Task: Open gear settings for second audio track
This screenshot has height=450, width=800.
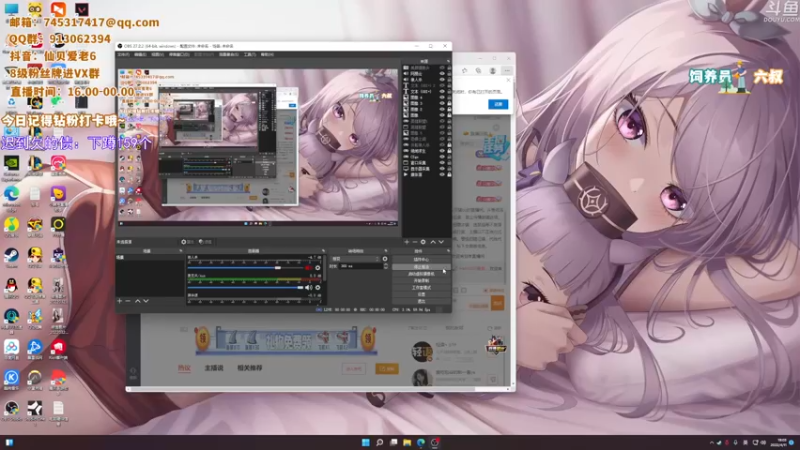Action: point(317,288)
